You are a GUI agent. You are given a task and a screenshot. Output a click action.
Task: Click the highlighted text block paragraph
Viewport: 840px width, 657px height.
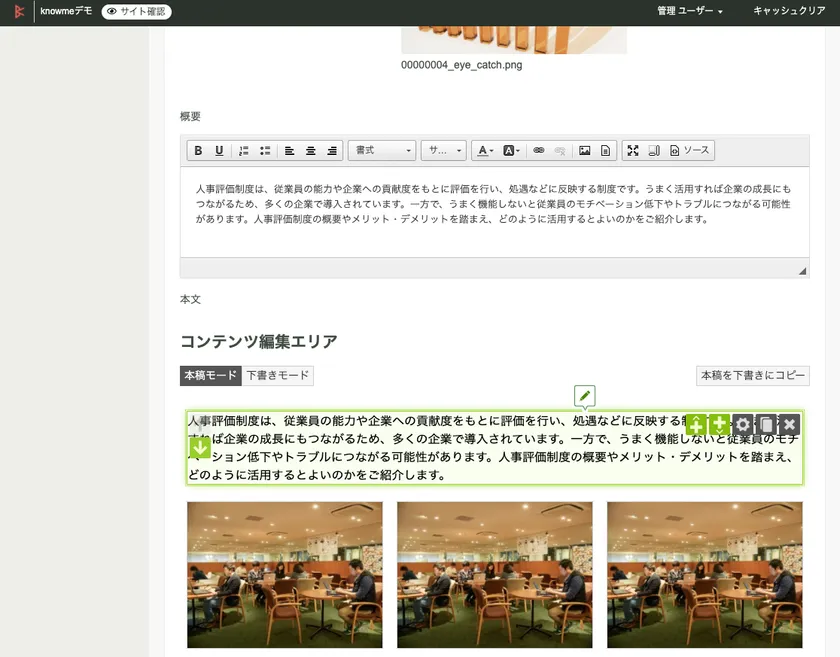pyautogui.click(x=494, y=448)
